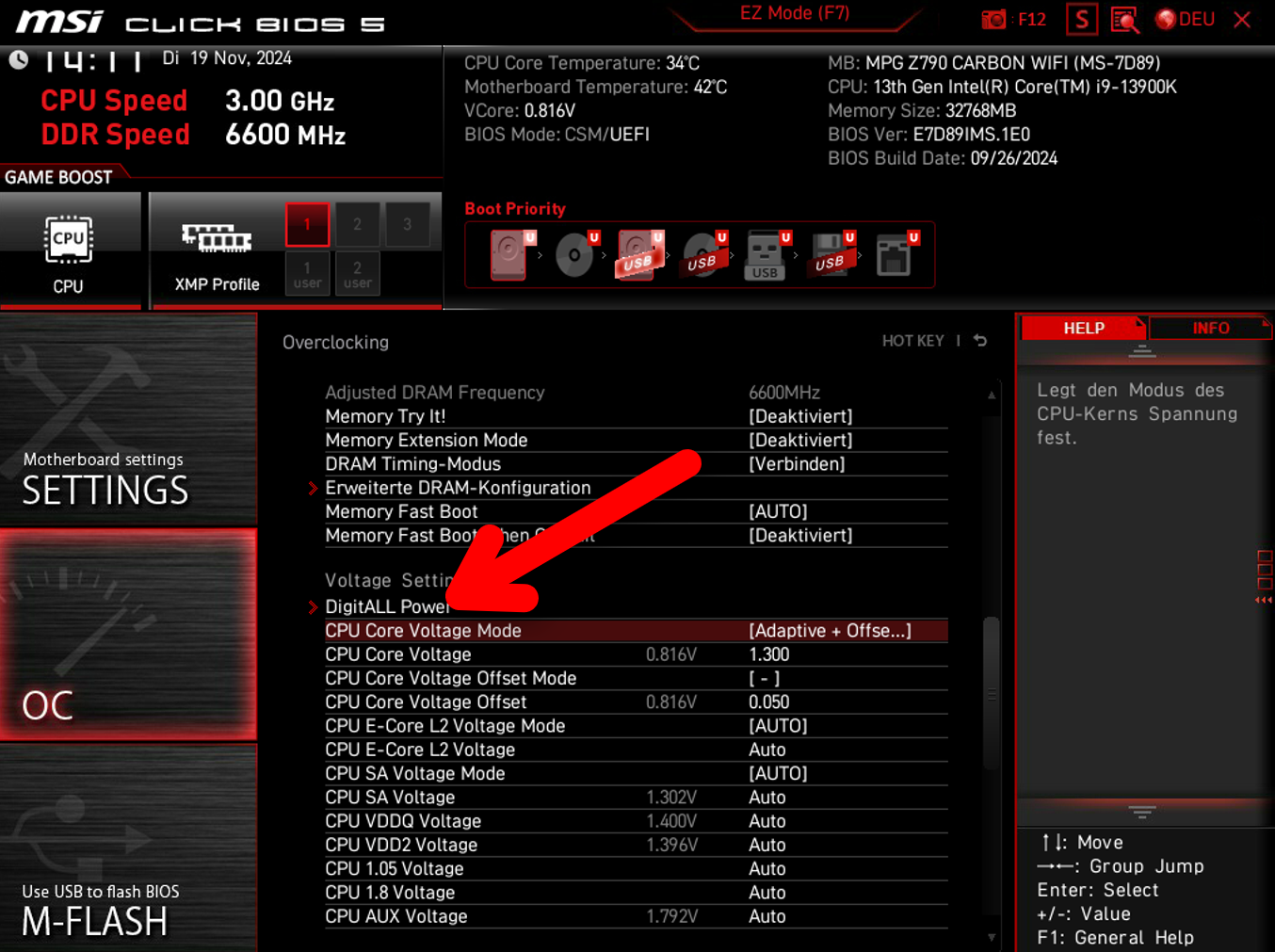
Task: Open CPU Core Voltage Mode dropdown
Action: pyautogui.click(x=830, y=631)
